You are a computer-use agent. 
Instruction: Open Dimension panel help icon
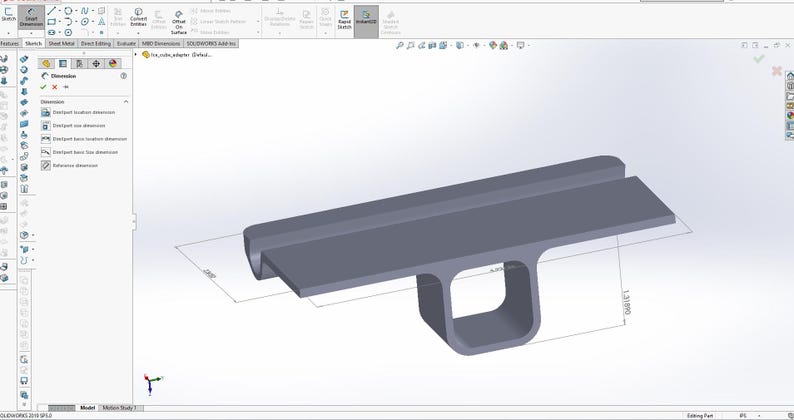(124, 76)
